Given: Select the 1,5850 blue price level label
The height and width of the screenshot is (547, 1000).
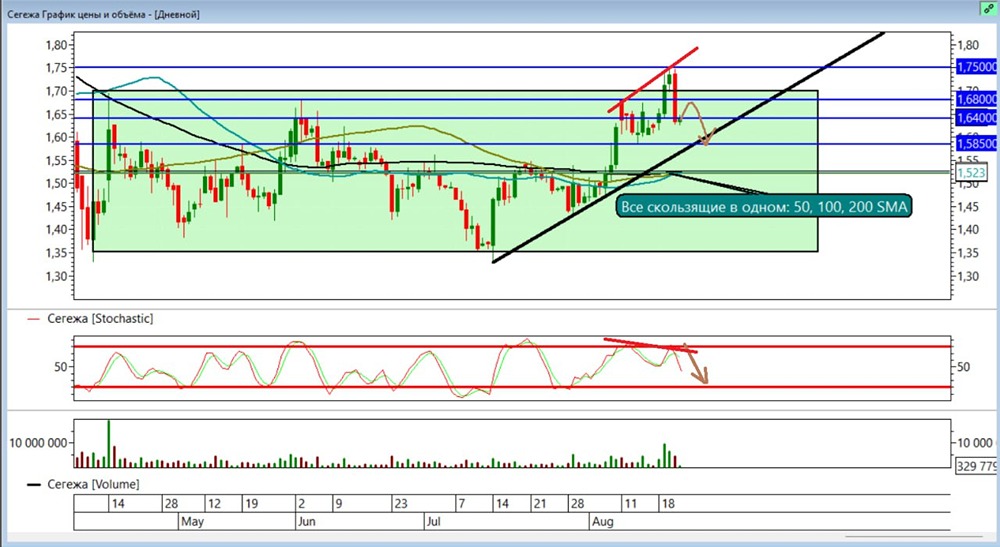Looking at the screenshot, I should tap(976, 144).
